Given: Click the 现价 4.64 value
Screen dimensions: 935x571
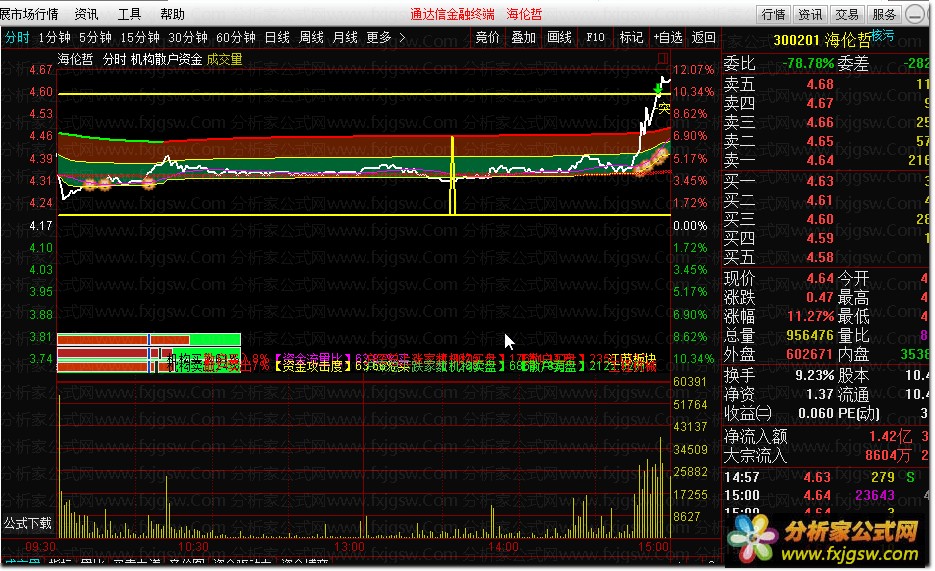Looking at the screenshot, I should point(820,278).
